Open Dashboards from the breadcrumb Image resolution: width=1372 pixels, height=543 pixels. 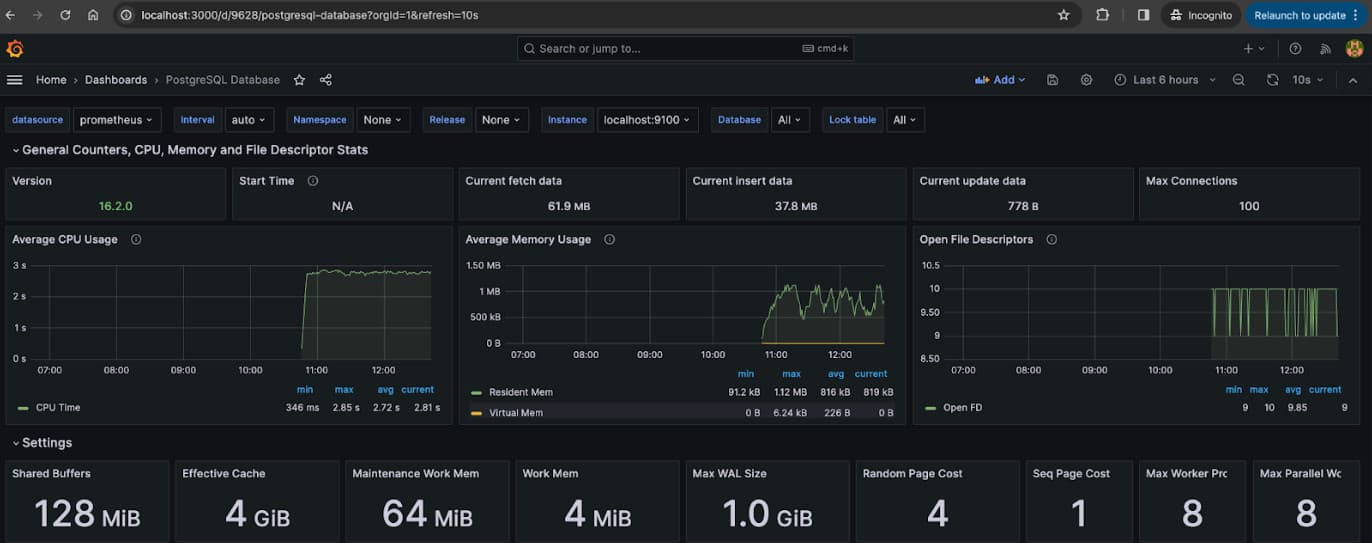116,80
